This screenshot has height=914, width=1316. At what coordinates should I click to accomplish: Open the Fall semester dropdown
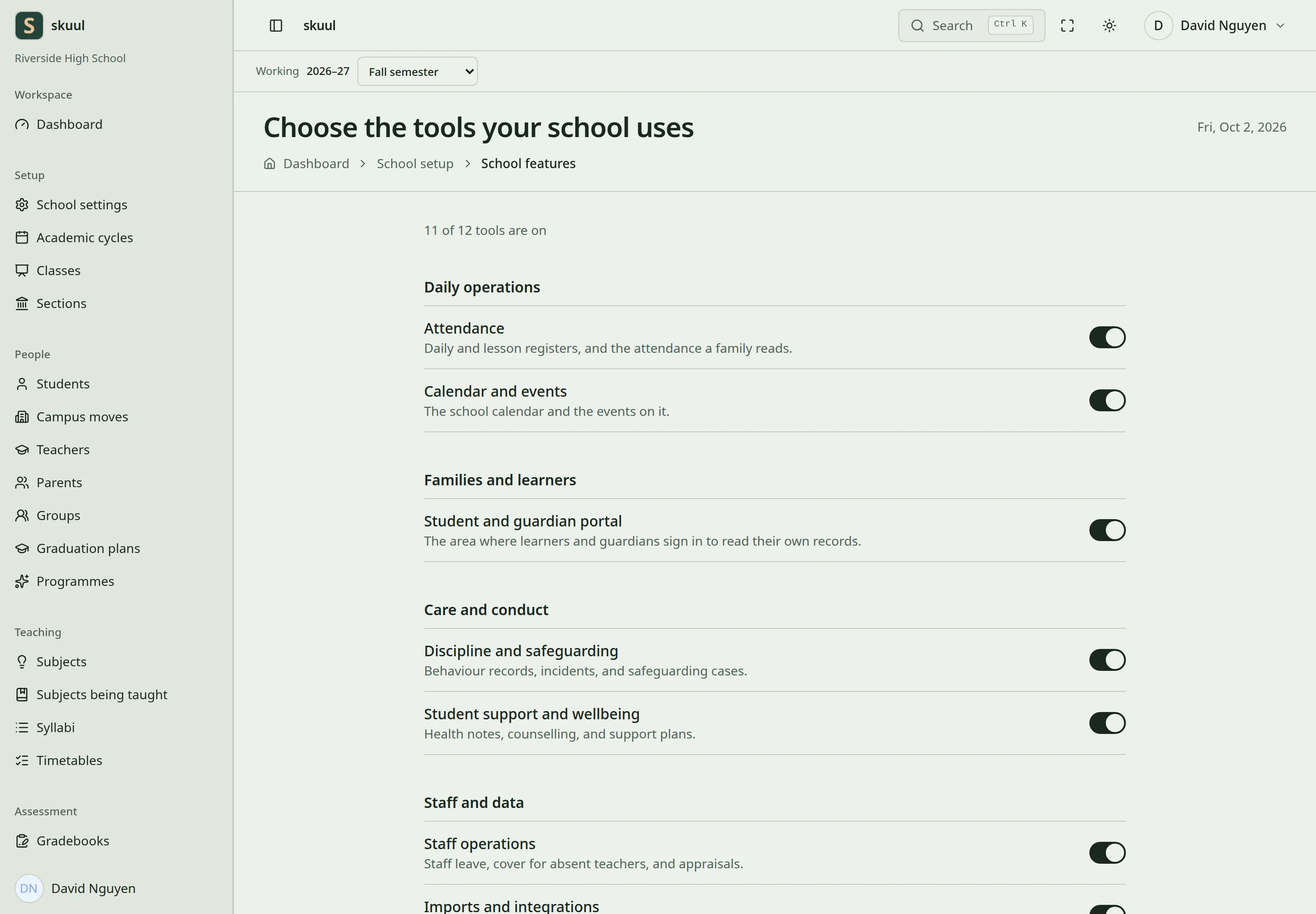(x=418, y=72)
